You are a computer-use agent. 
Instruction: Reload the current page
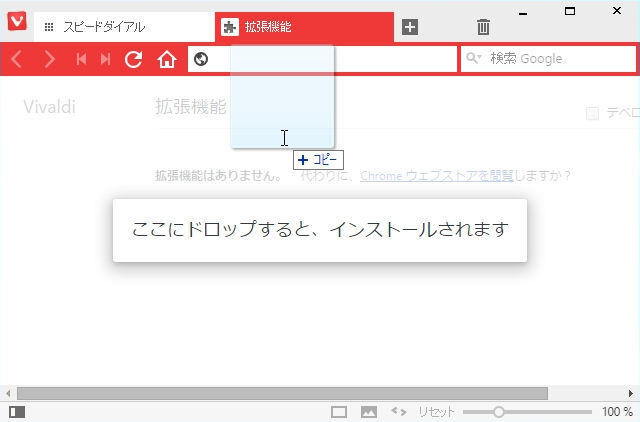(133, 59)
